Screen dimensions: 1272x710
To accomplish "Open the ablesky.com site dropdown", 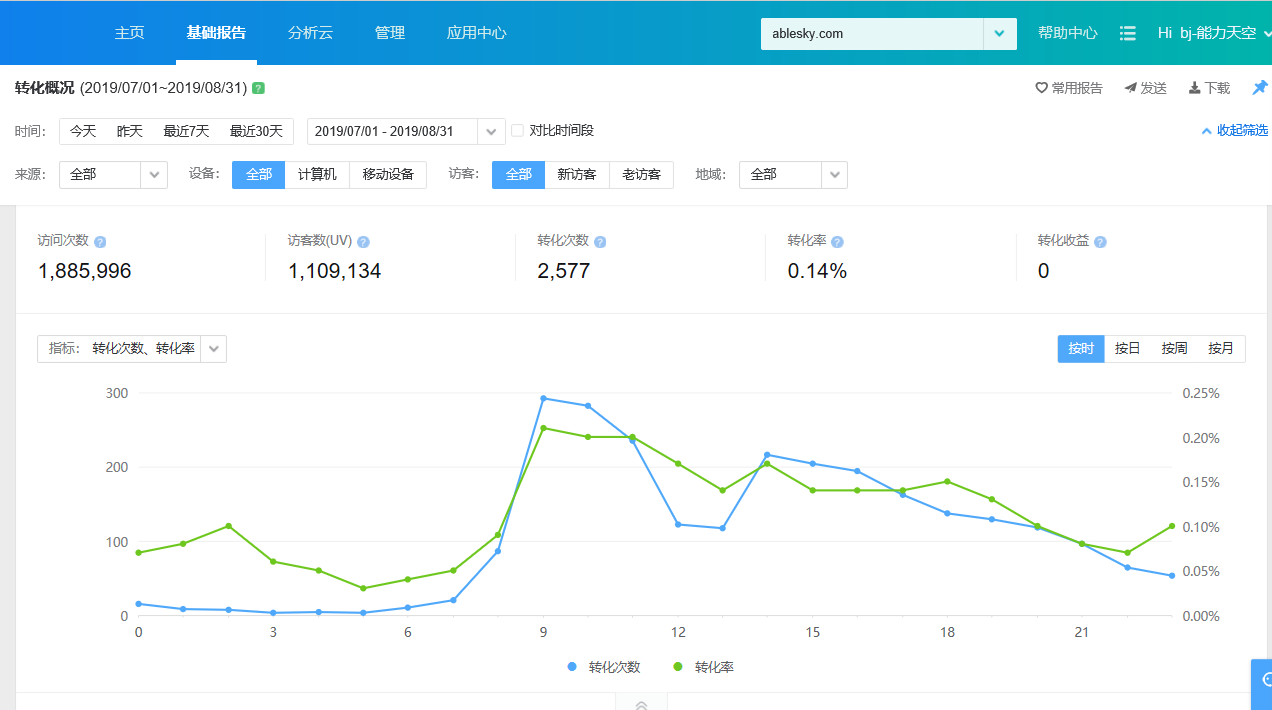I will click(x=999, y=33).
